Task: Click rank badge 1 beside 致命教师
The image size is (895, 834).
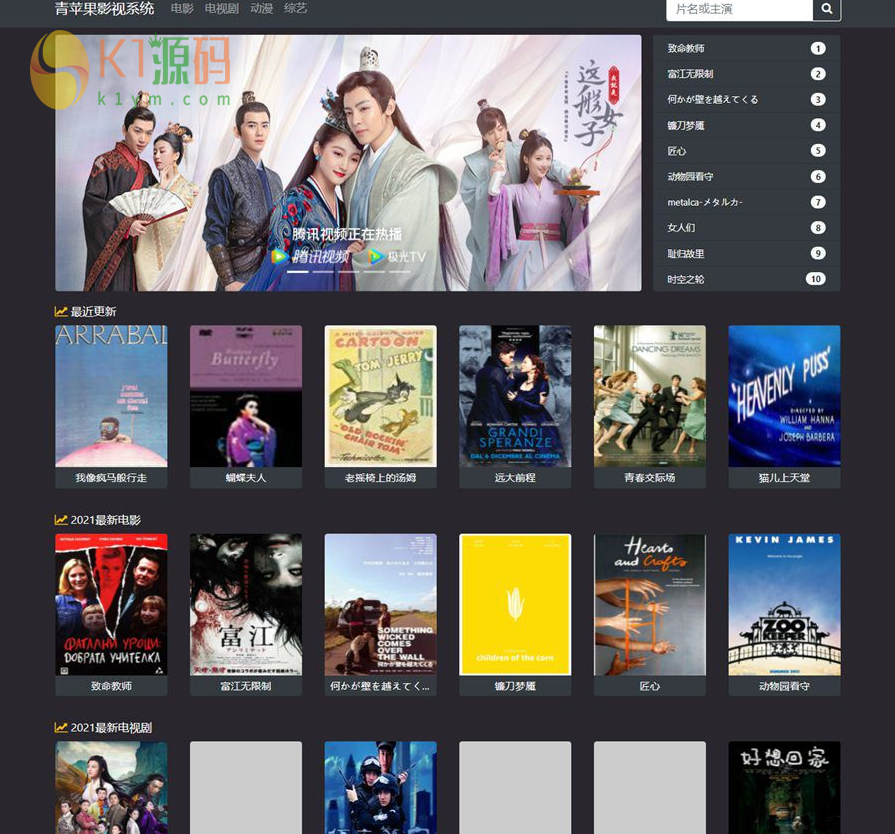Action: click(x=817, y=49)
